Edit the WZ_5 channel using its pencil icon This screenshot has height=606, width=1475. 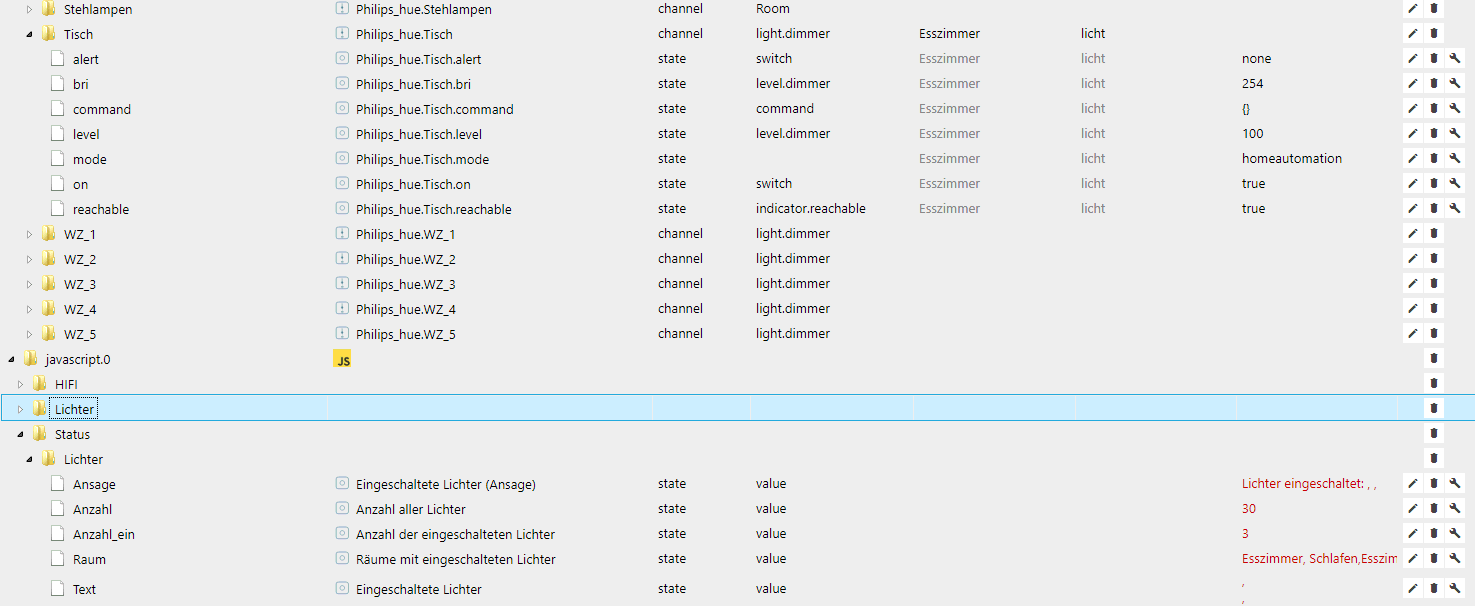[x=1413, y=333]
